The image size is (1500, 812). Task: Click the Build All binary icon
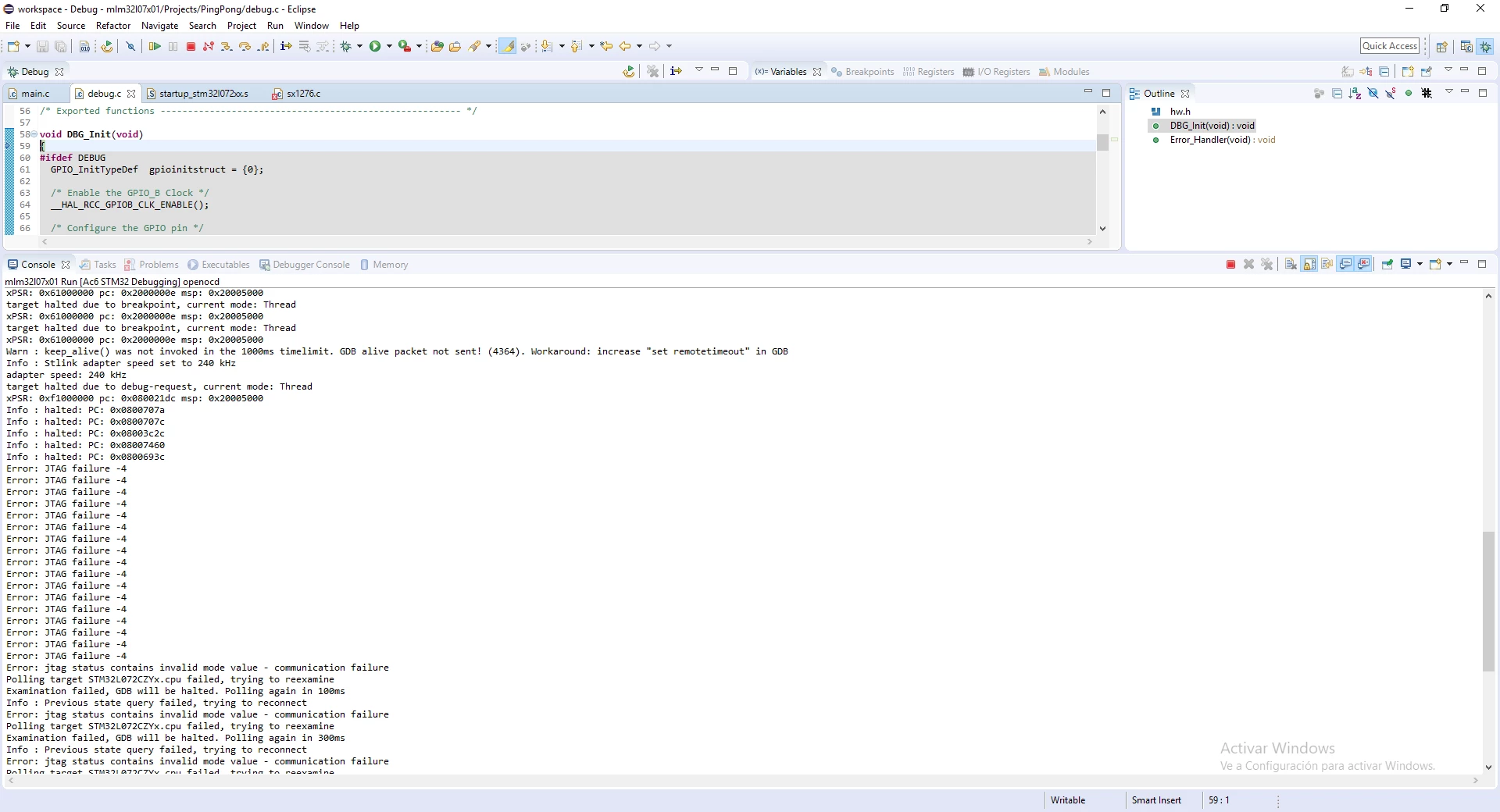pos(84,47)
